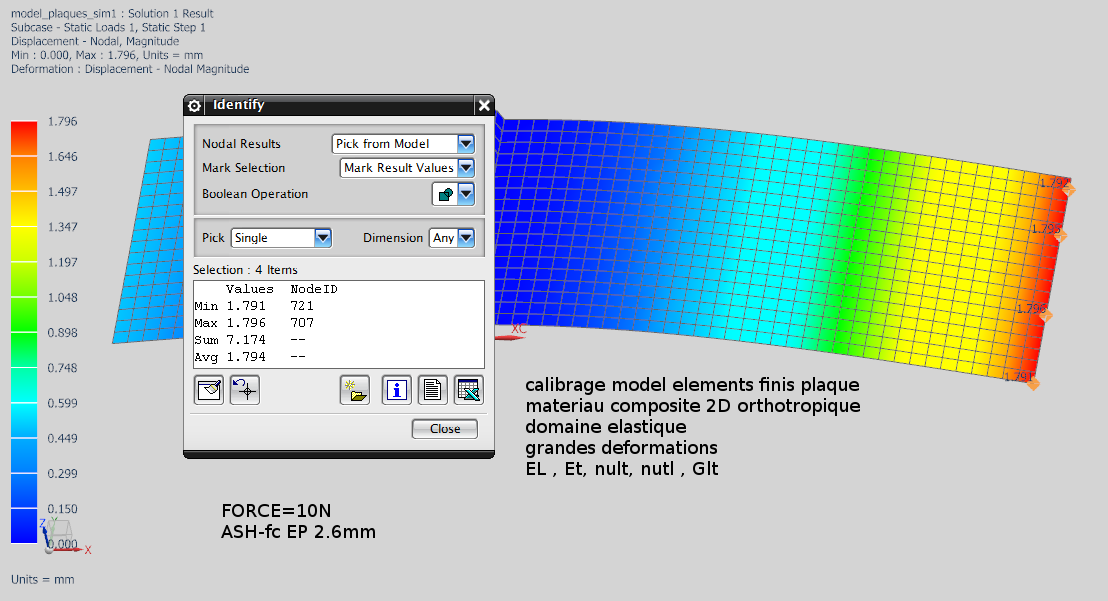Click the node marker labeled 1.791 on plate
This screenshot has height=601, width=1108.
(x=1033, y=384)
